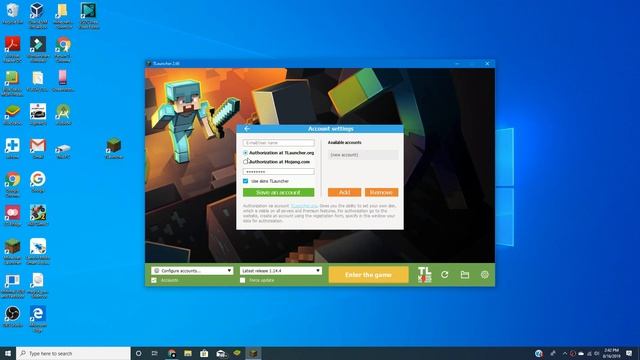
Task: Open the TLauncher.org link in description text
Action: pyautogui.click(x=304, y=206)
